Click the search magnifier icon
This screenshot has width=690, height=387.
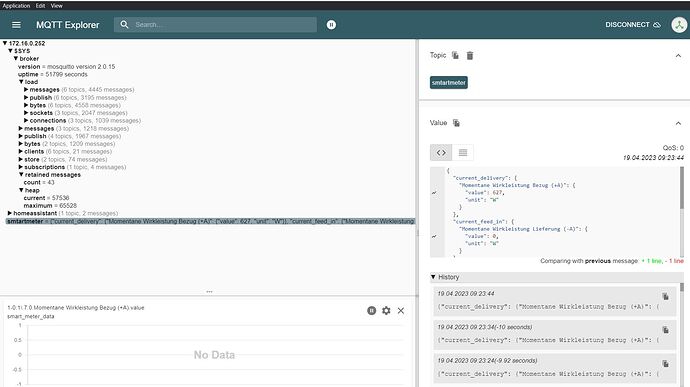click(125, 25)
